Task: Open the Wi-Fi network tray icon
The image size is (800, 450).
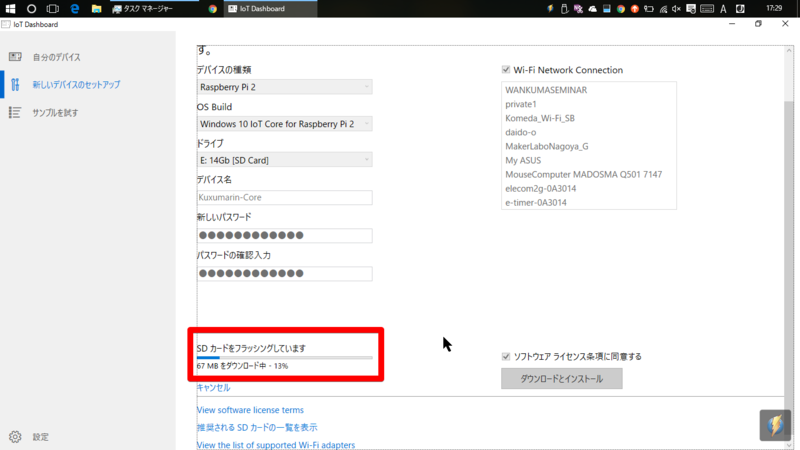Action: click(663, 8)
